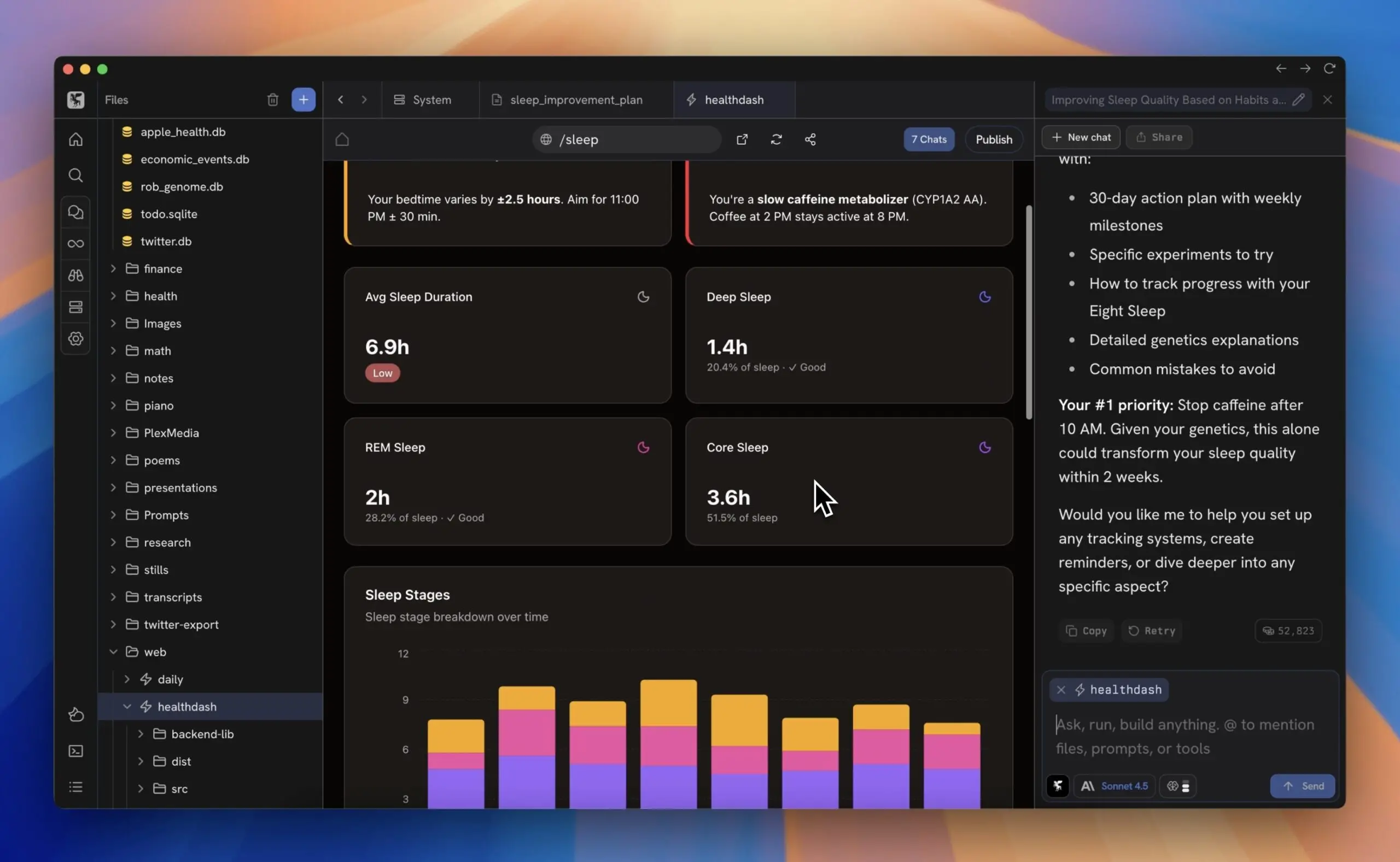
Task: Click the blue plus new file button
Action: coord(304,100)
